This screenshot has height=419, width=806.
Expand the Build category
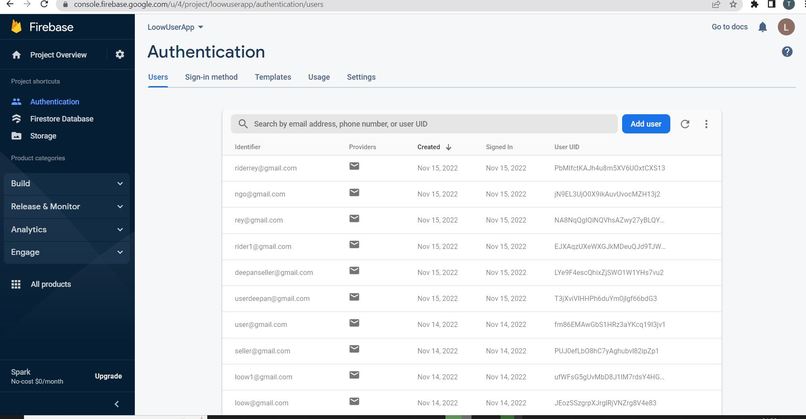tap(67, 184)
